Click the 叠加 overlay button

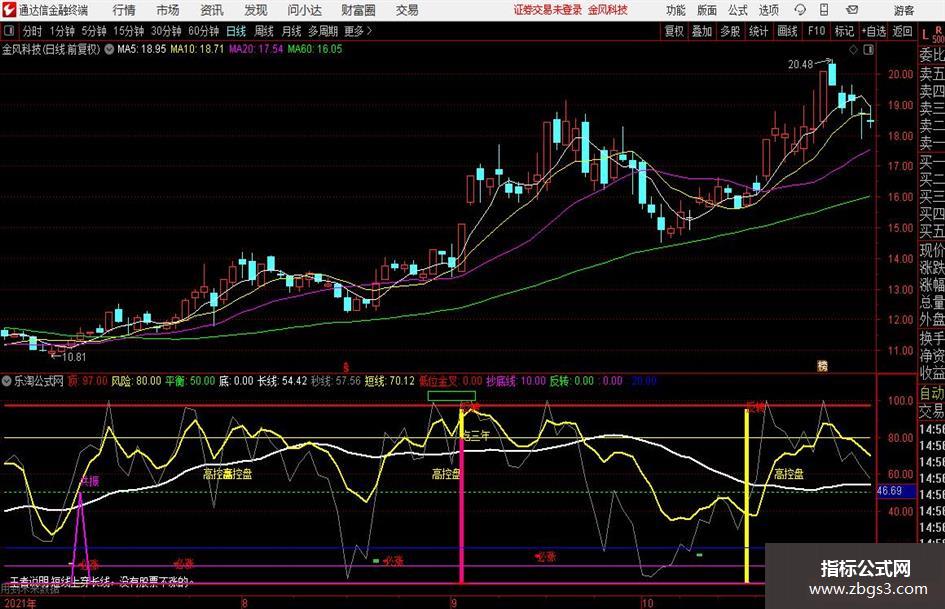(x=702, y=31)
